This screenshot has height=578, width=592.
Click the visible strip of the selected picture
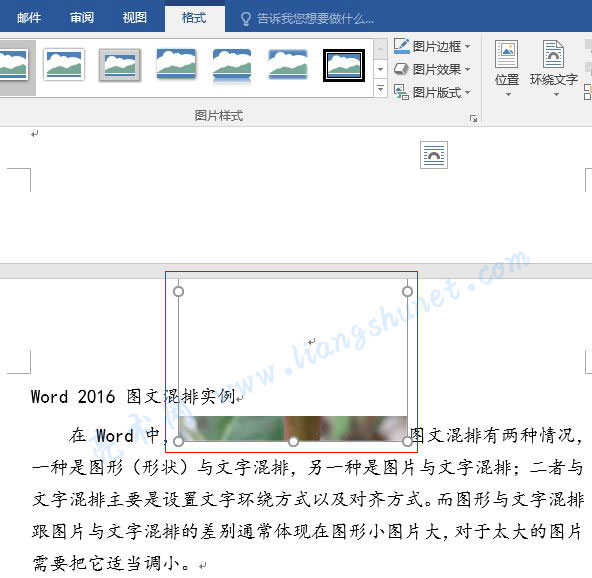(x=293, y=428)
